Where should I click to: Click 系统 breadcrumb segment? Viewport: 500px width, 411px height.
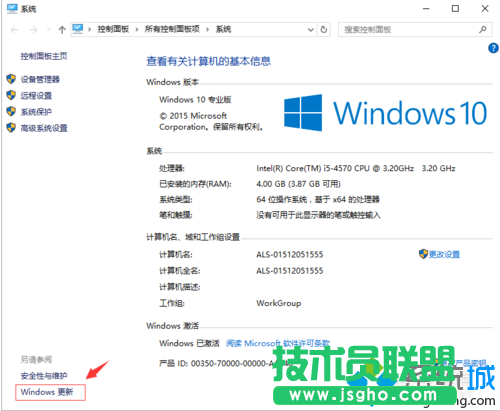(x=223, y=29)
